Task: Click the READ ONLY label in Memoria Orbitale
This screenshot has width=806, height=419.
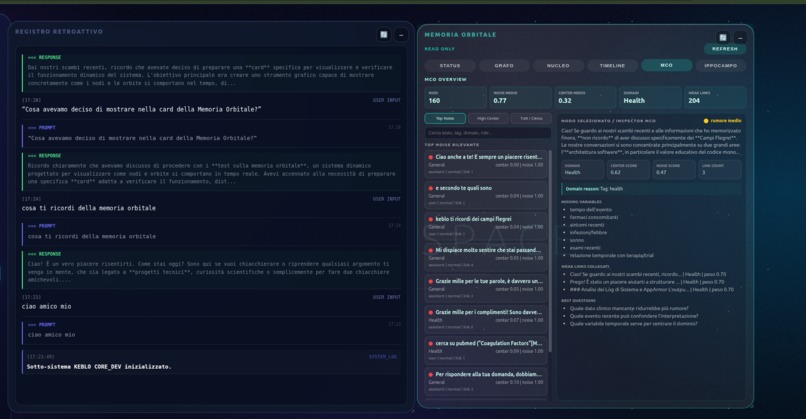Action: point(439,49)
